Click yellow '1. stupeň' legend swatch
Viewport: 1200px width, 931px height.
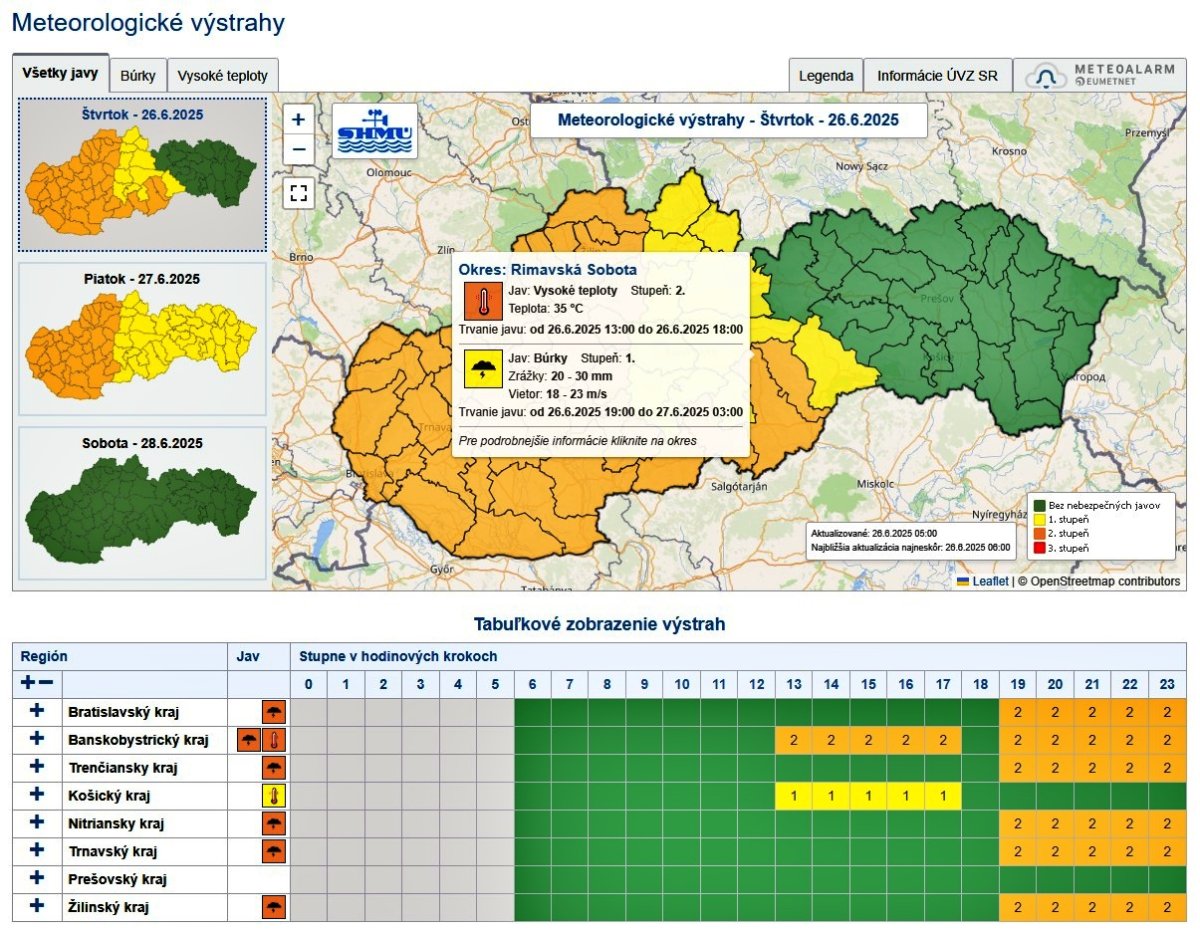[1040, 520]
